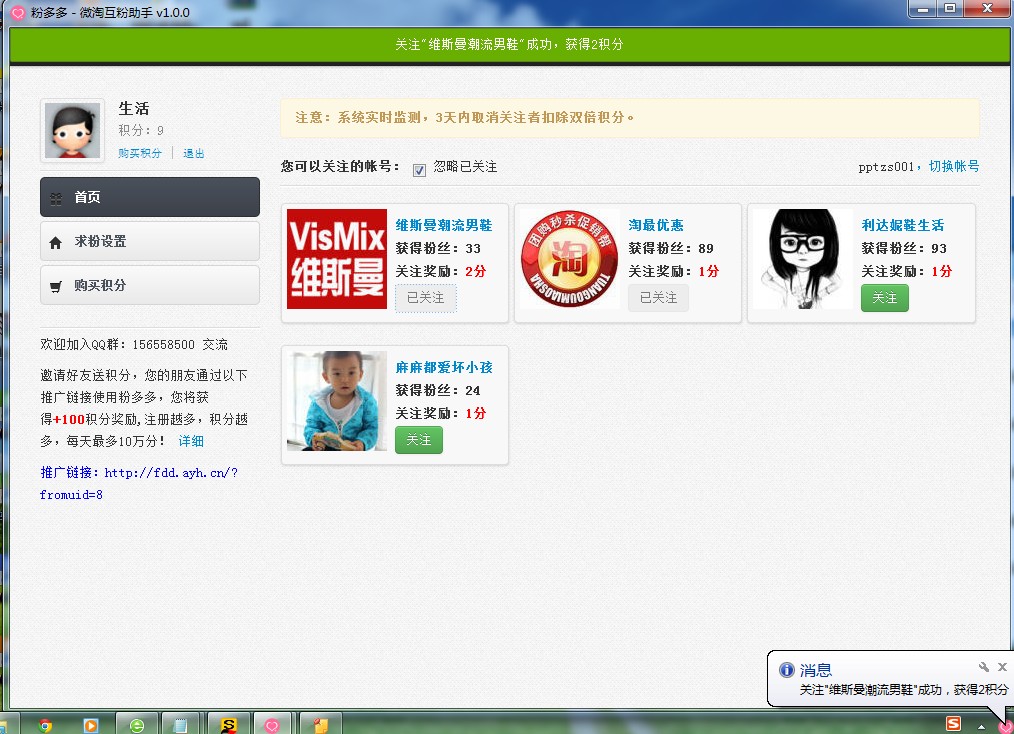The height and width of the screenshot is (734, 1014).
Task: Click the 退出 logout link
Action: coord(194,153)
